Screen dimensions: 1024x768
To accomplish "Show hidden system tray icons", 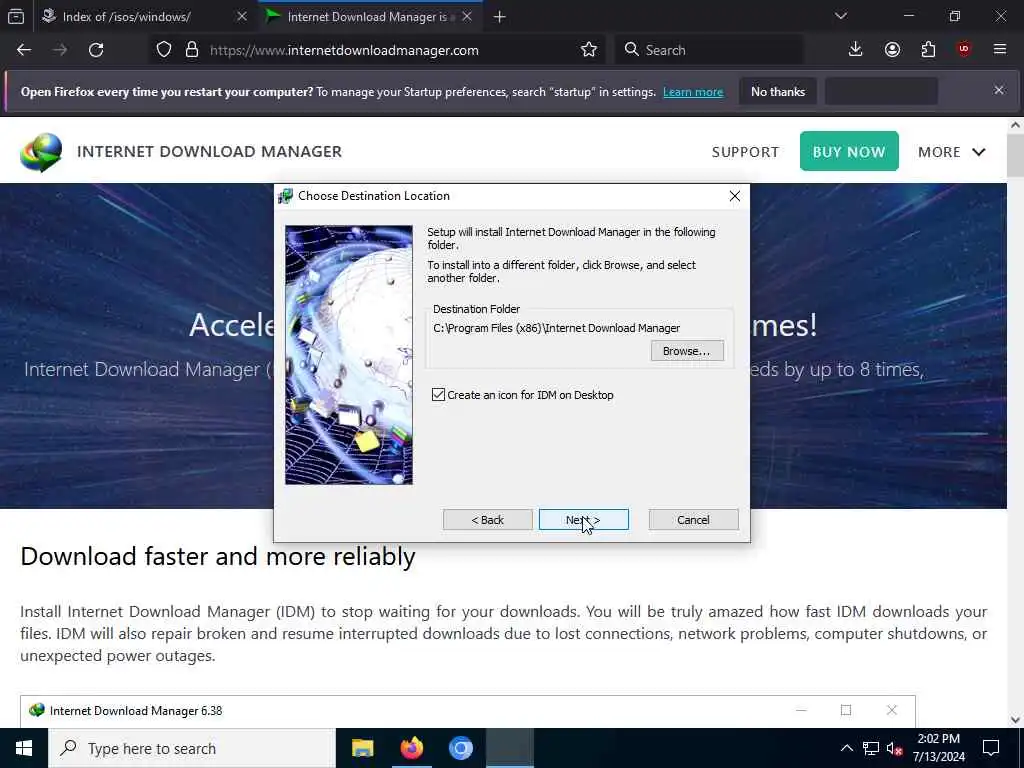I will click(x=846, y=748).
